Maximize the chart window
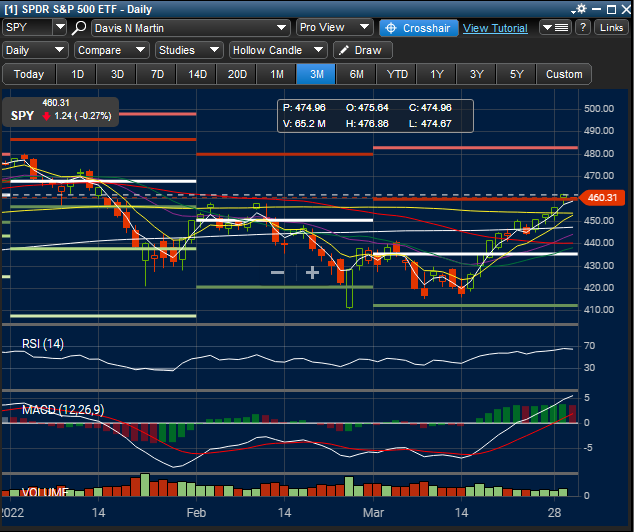The image size is (634, 532). click(611, 9)
